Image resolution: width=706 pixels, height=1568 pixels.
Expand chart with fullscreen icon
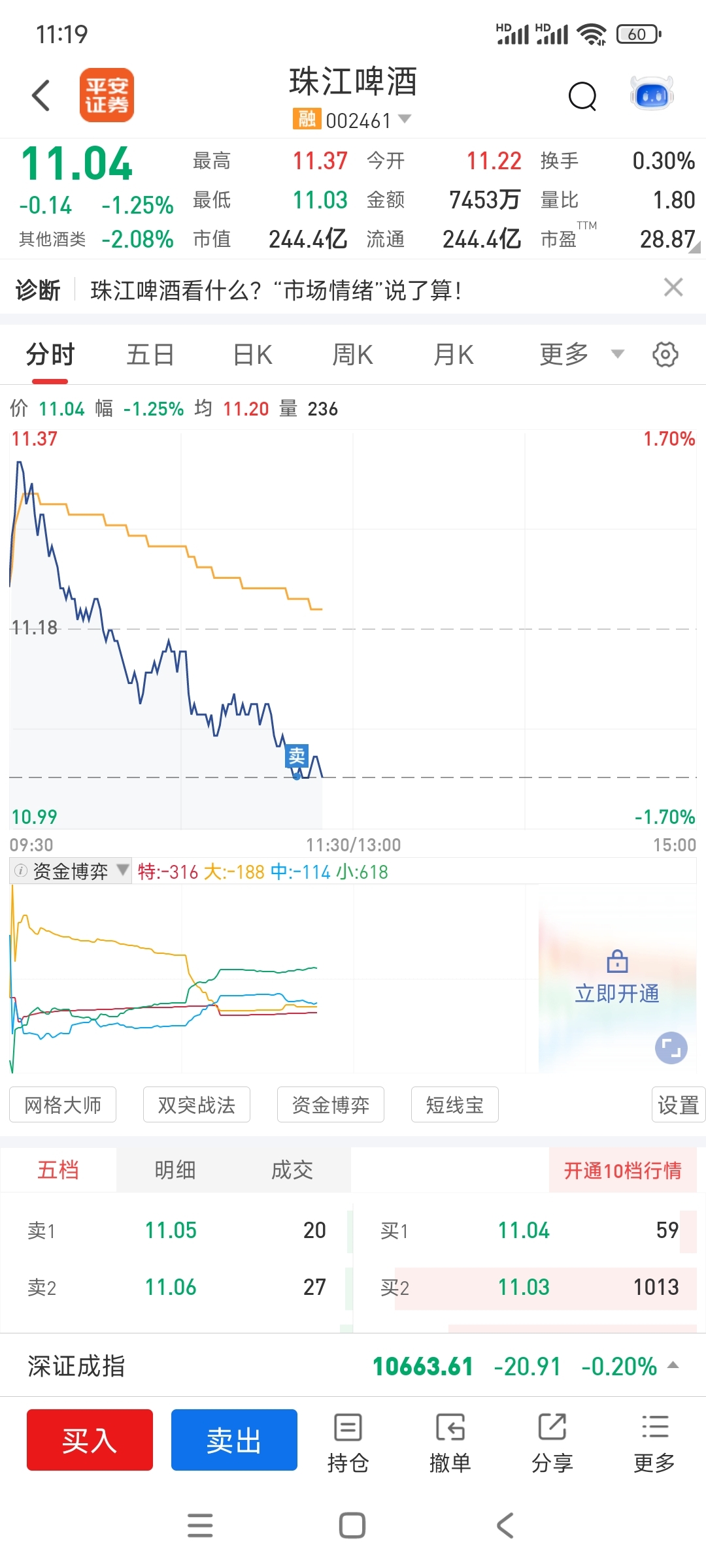click(x=671, y=1048)
